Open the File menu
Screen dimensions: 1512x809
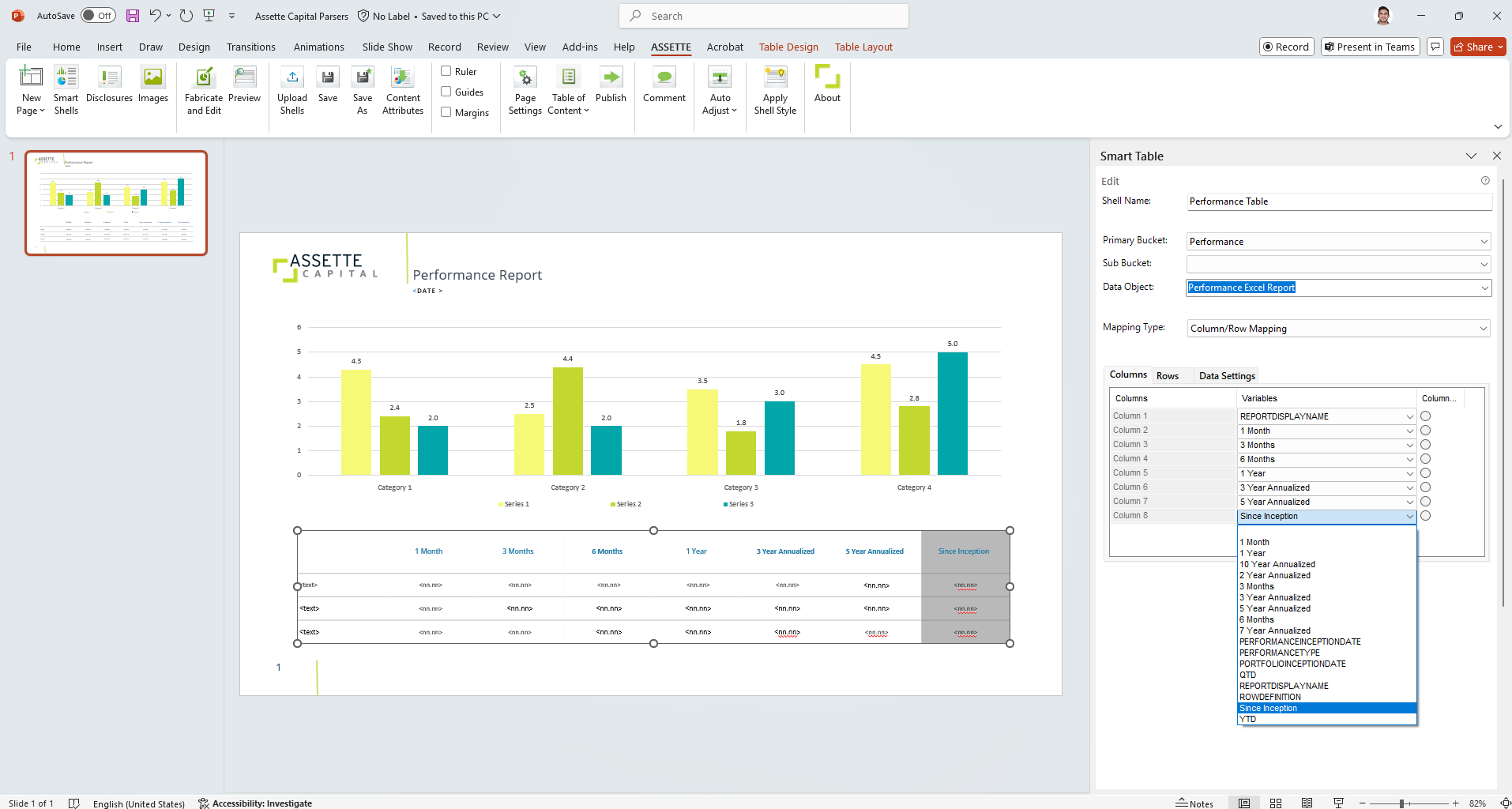pyautogui.click(x=24, y=47)
